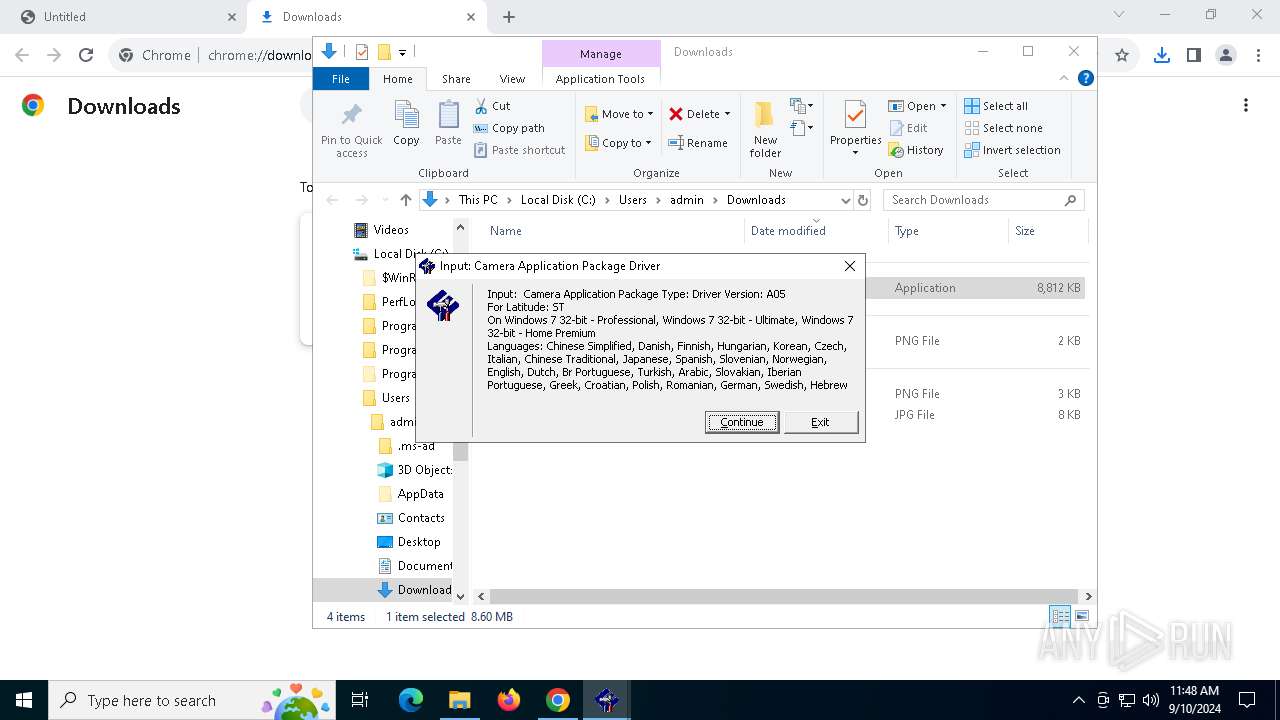Image resolution: width=1280 pixels, height=720 pixels.
Task: Click Continue in the Camera Driver dialog
Action: [x=741, y=422]
